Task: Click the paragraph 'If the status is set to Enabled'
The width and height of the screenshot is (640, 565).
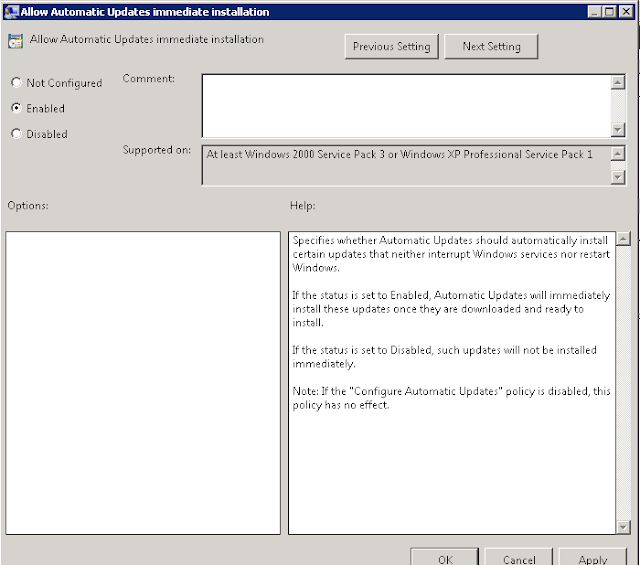Action: click(451, 309)
